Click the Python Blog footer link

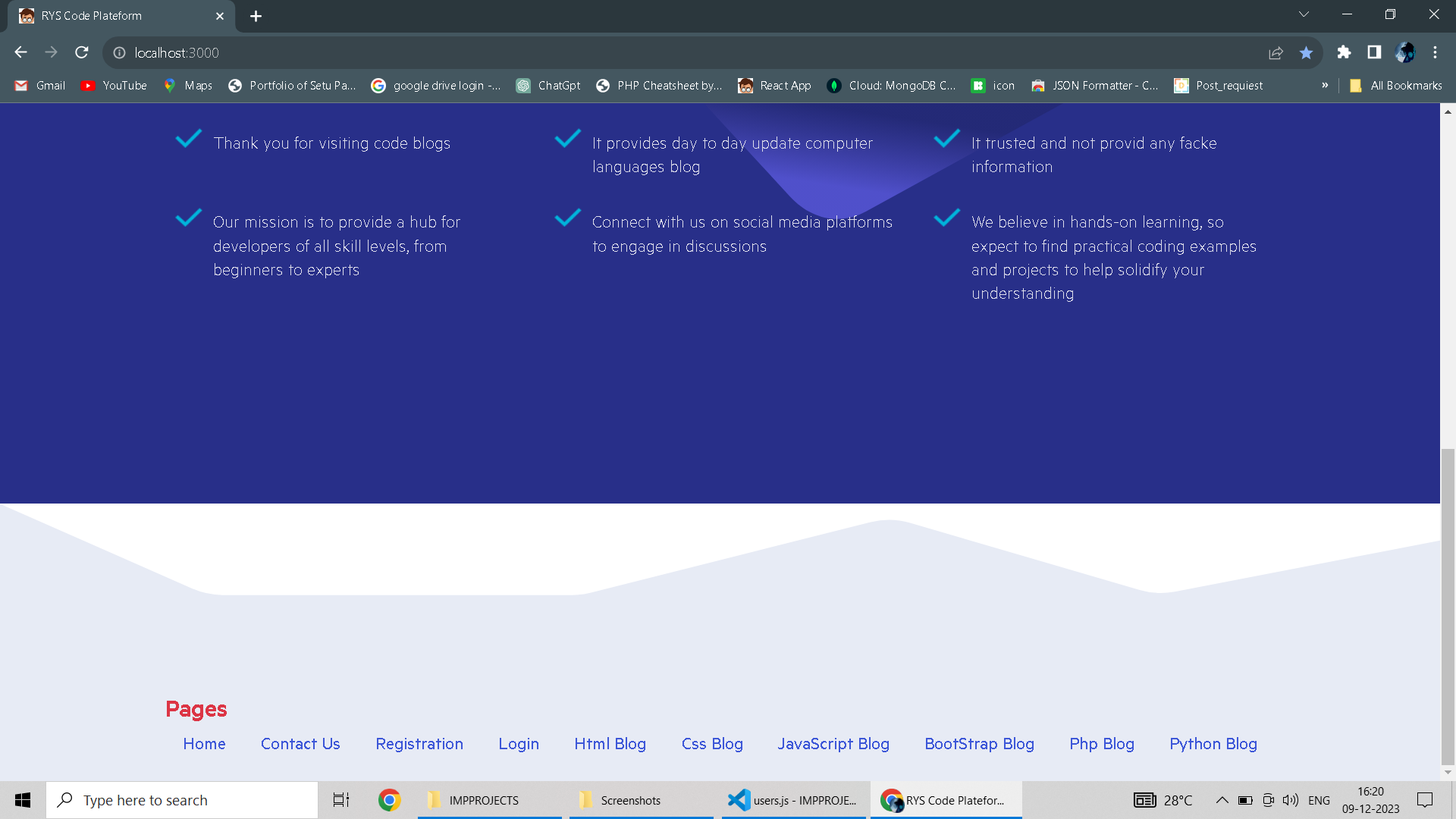(x=1213, y=744)
